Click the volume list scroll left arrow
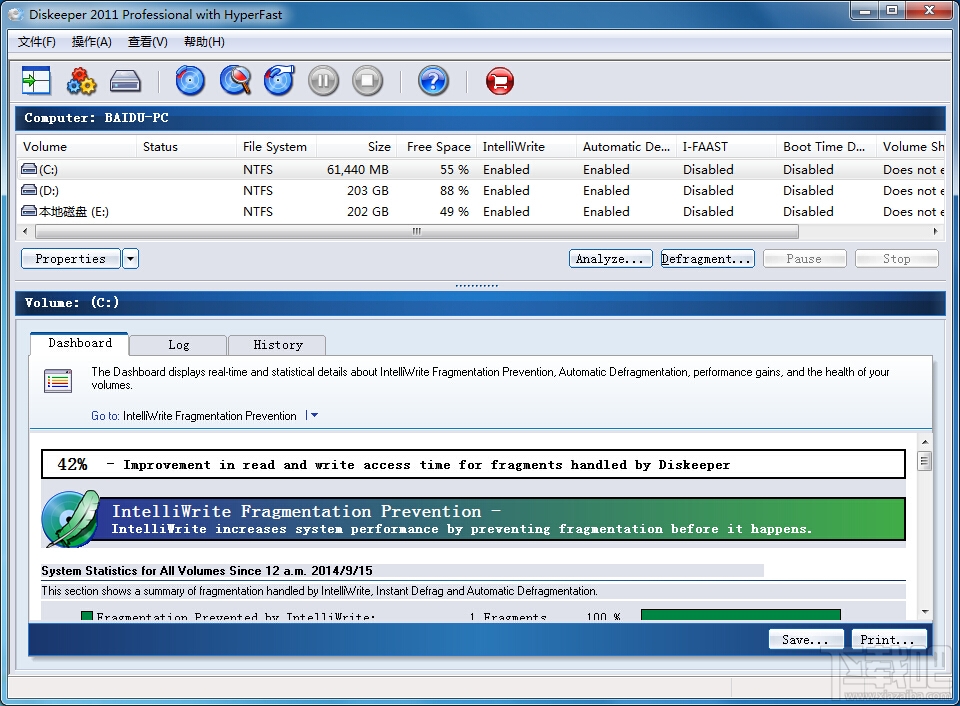 pyautogui.click(x=25, y=231)
